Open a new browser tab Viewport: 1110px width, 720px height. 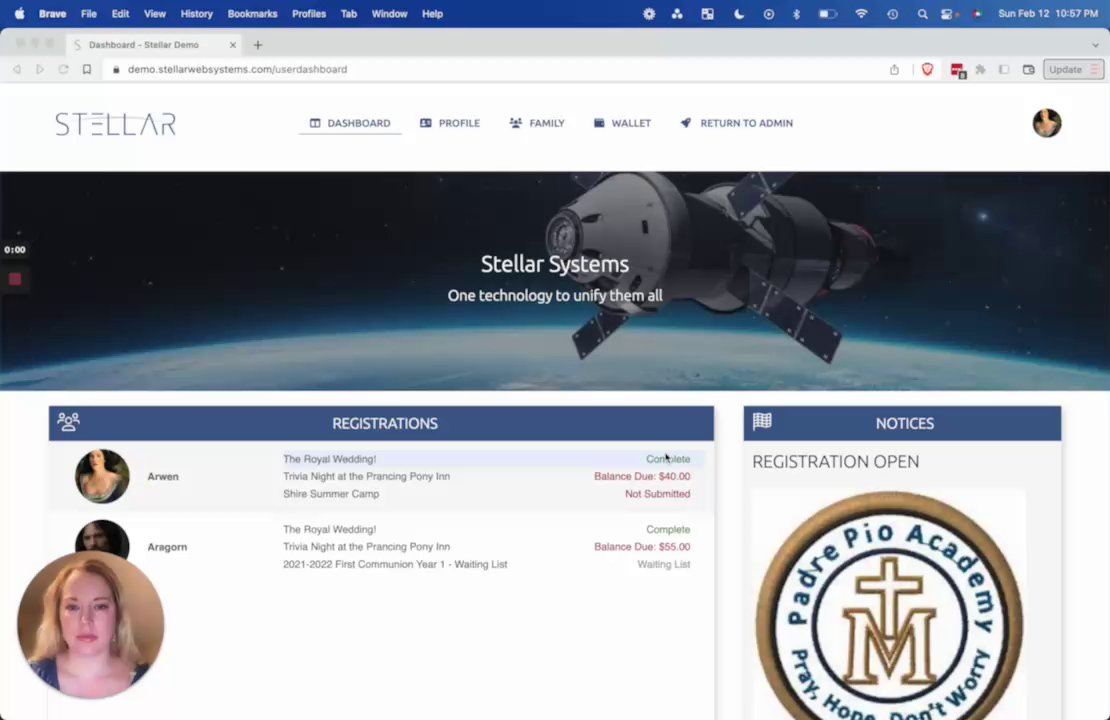[258, 45]
